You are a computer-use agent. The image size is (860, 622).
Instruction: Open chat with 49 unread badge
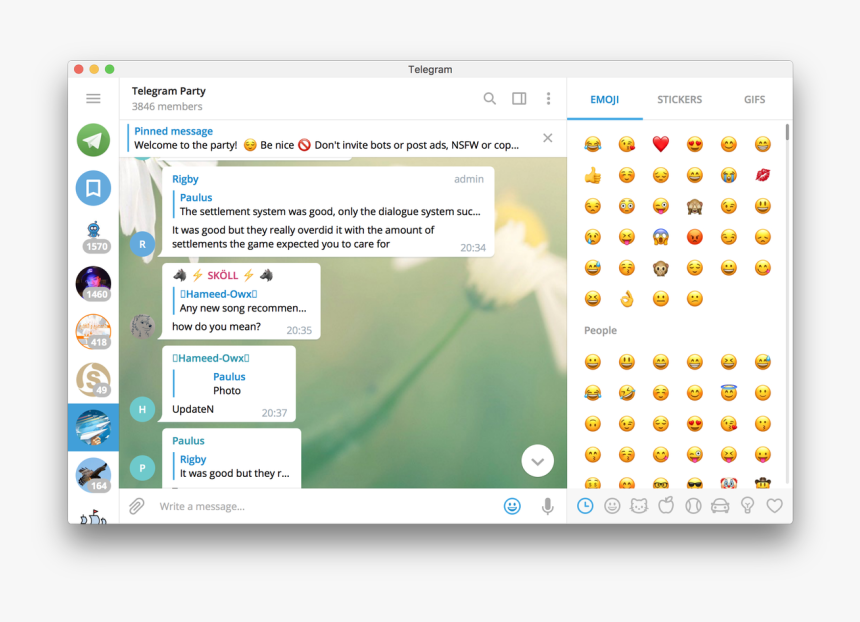(x=93, y=379)
